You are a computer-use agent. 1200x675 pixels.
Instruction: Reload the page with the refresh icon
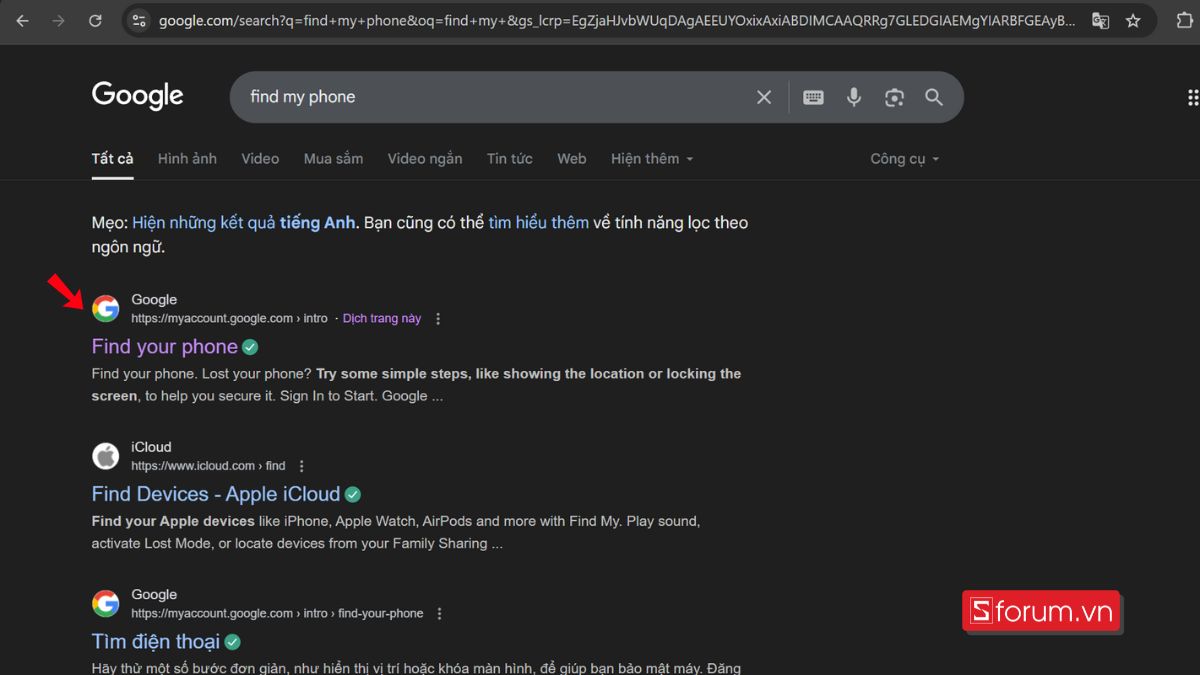point(95,20)
